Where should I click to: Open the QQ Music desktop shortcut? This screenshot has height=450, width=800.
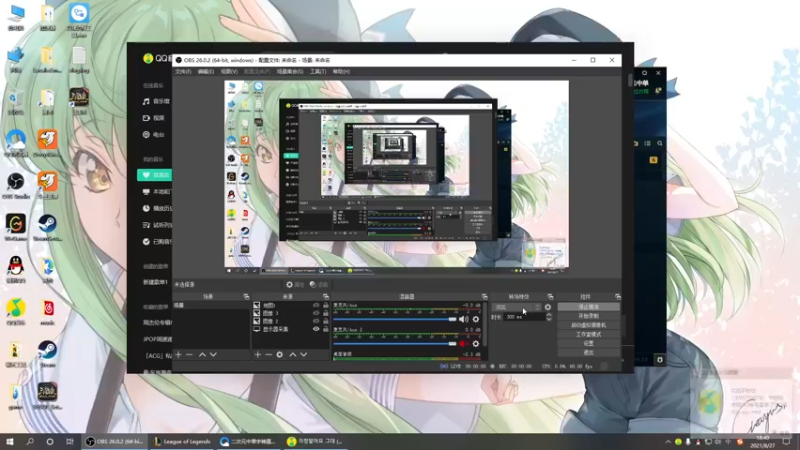(16, 311)
